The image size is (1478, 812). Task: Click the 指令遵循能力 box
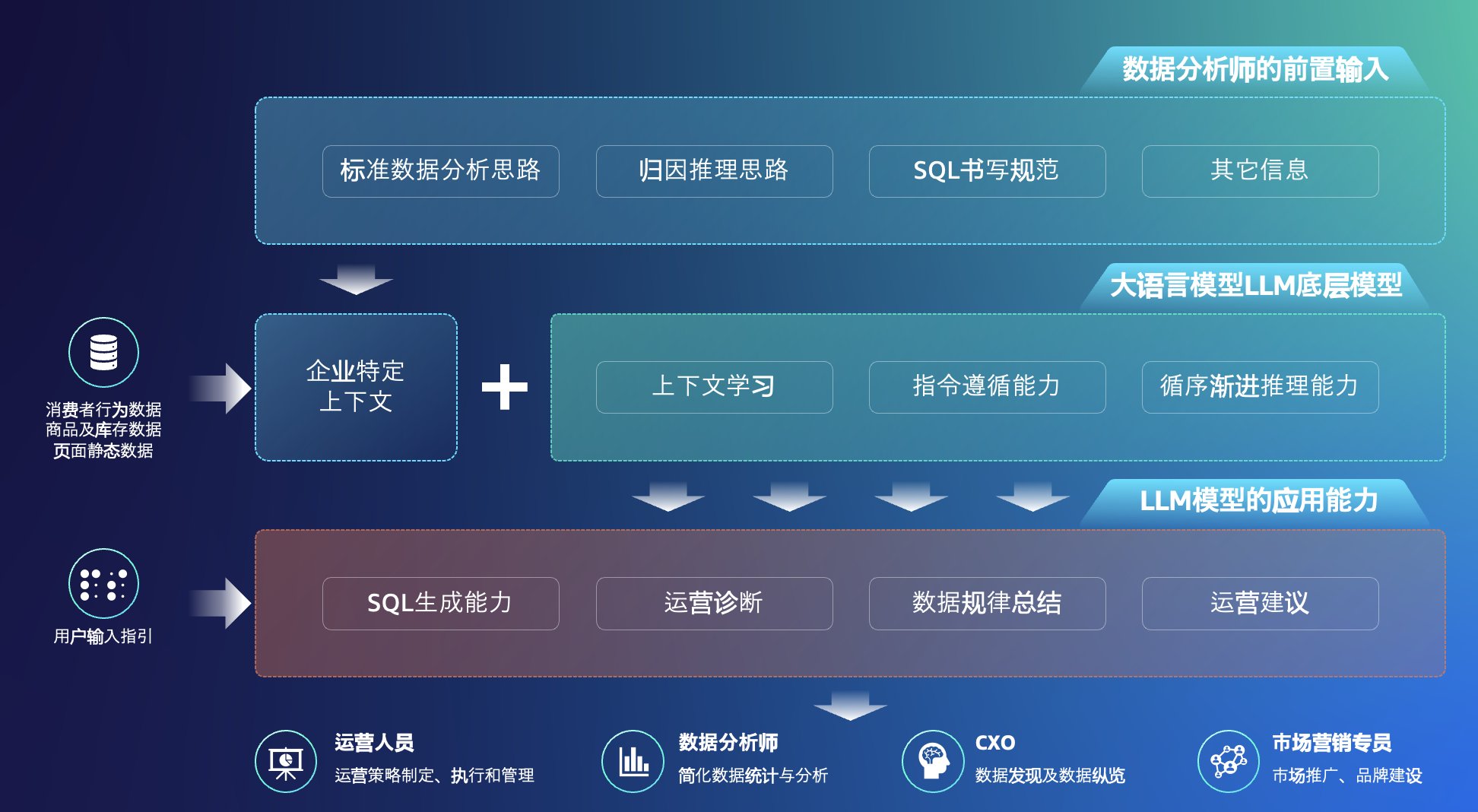[x=987, y=387]
